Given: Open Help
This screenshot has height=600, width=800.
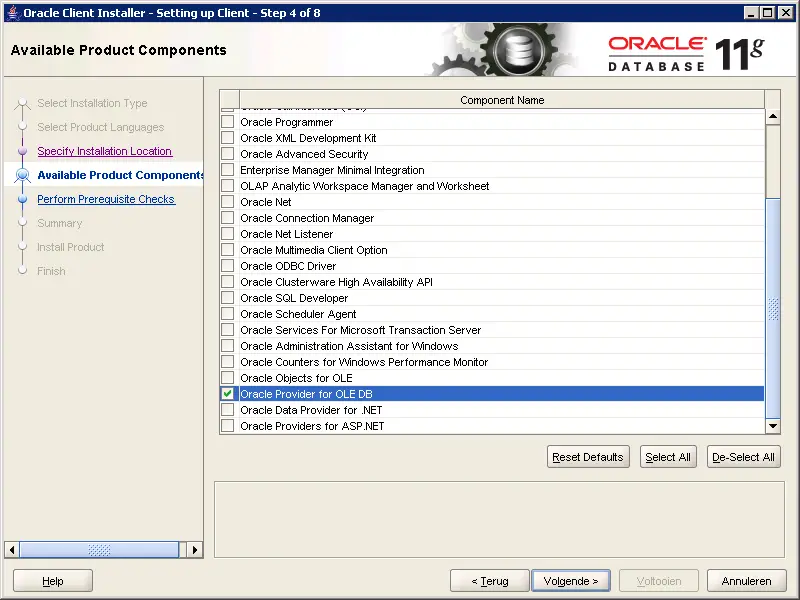Looking at the screenshot, I should [53, 581].
